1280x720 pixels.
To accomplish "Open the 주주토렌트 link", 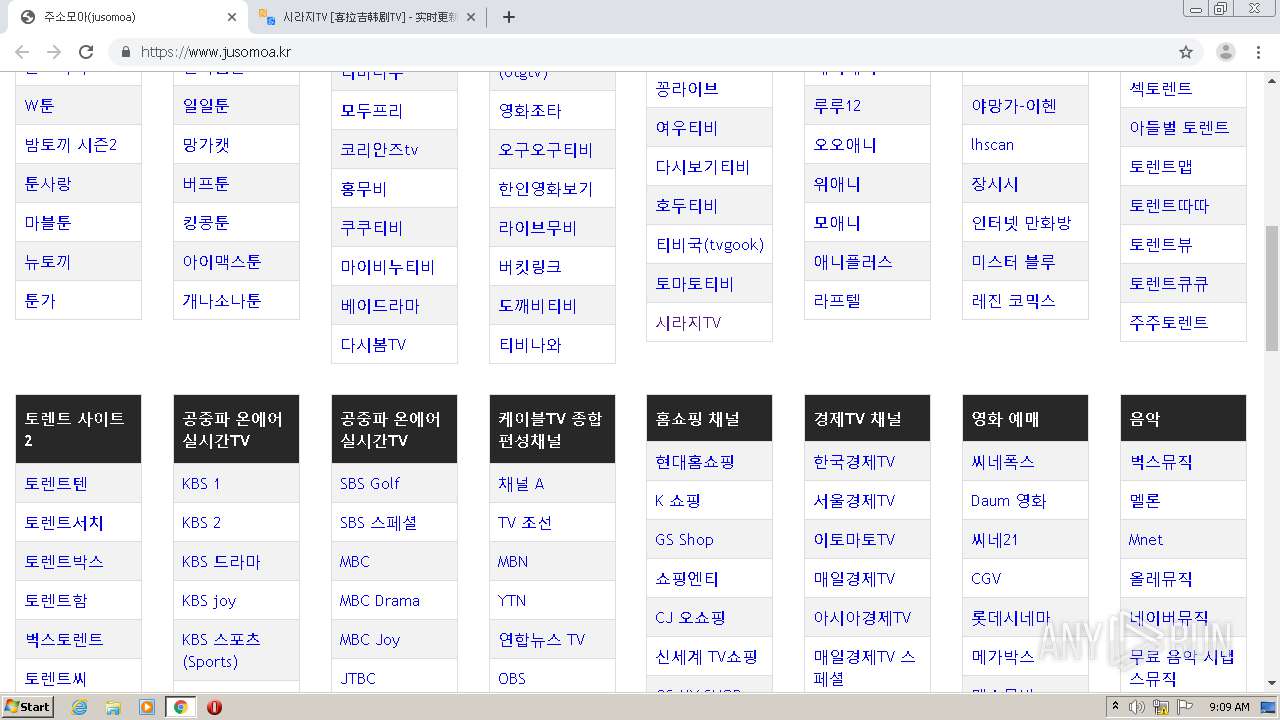I will [1169, 322].
